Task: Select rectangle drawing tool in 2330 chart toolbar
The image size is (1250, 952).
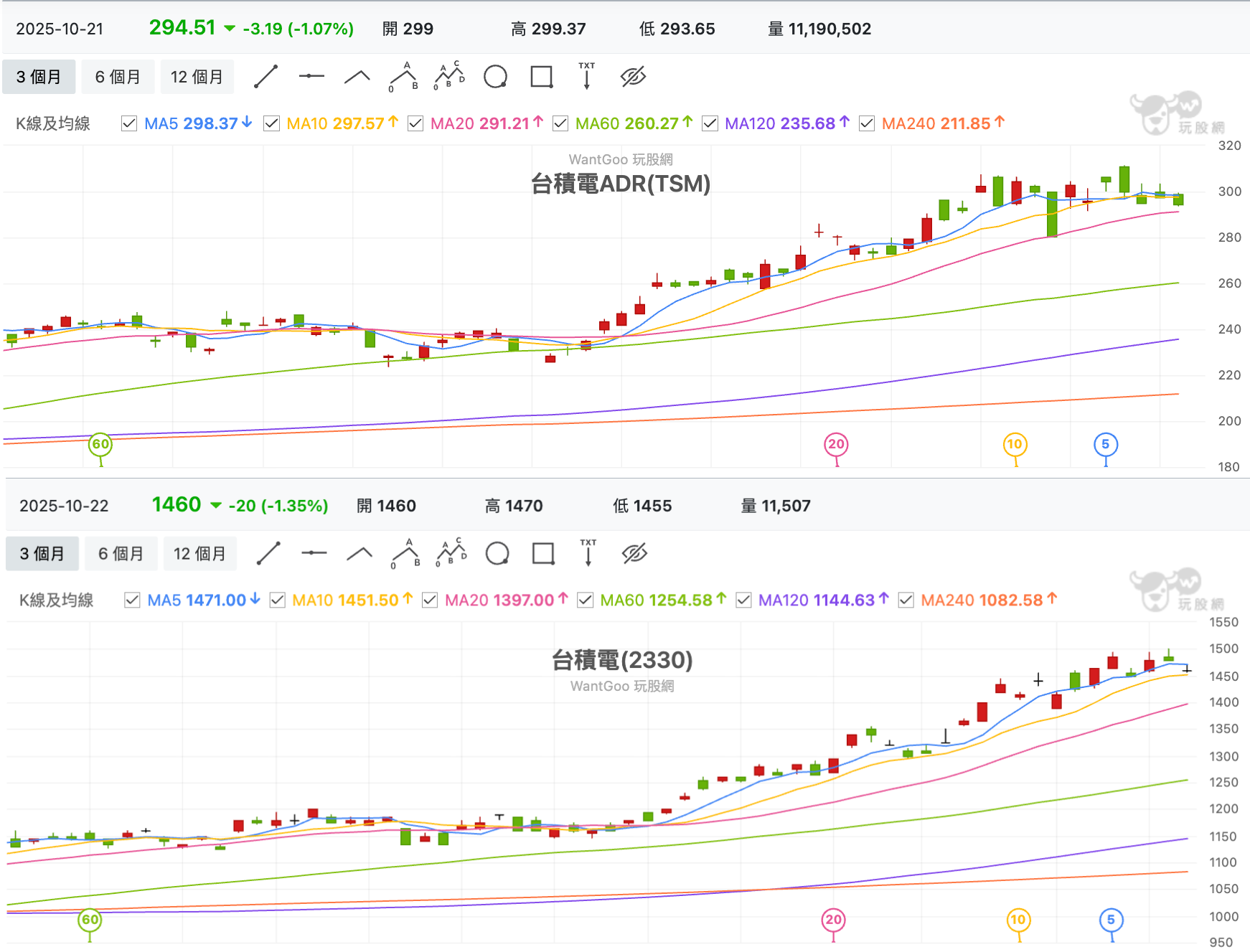Action: point(543,554)
